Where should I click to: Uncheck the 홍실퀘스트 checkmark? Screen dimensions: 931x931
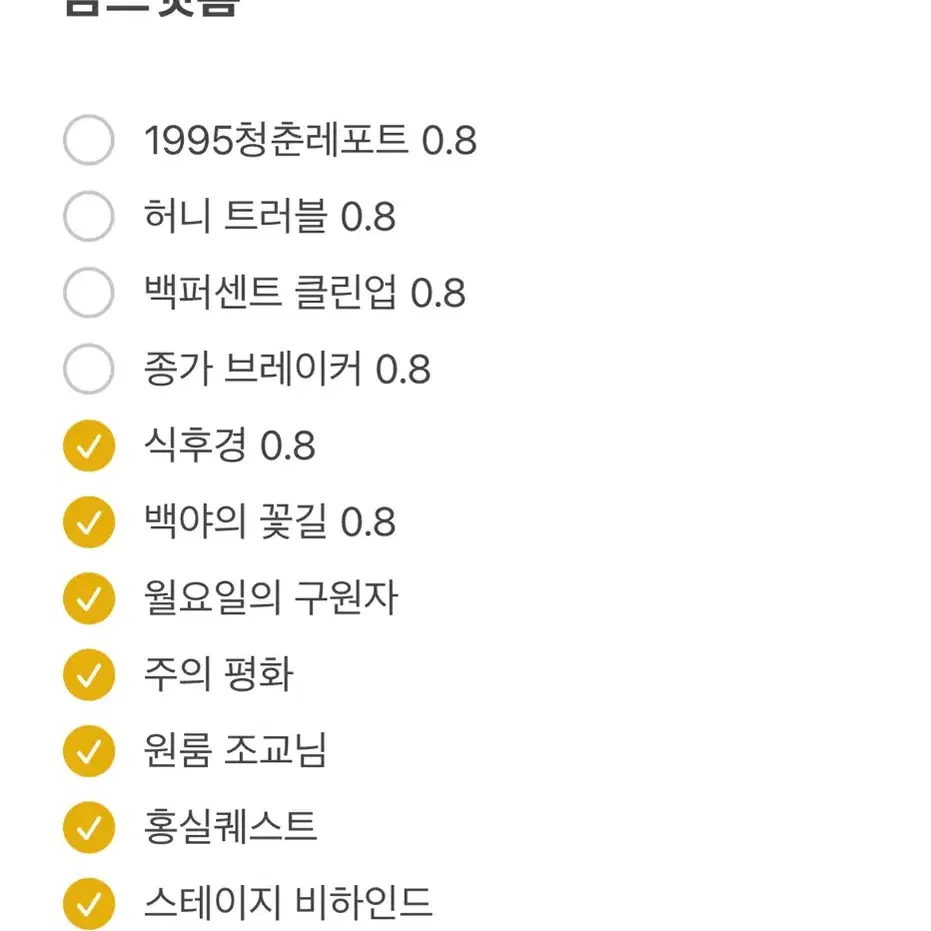(88, 826)
